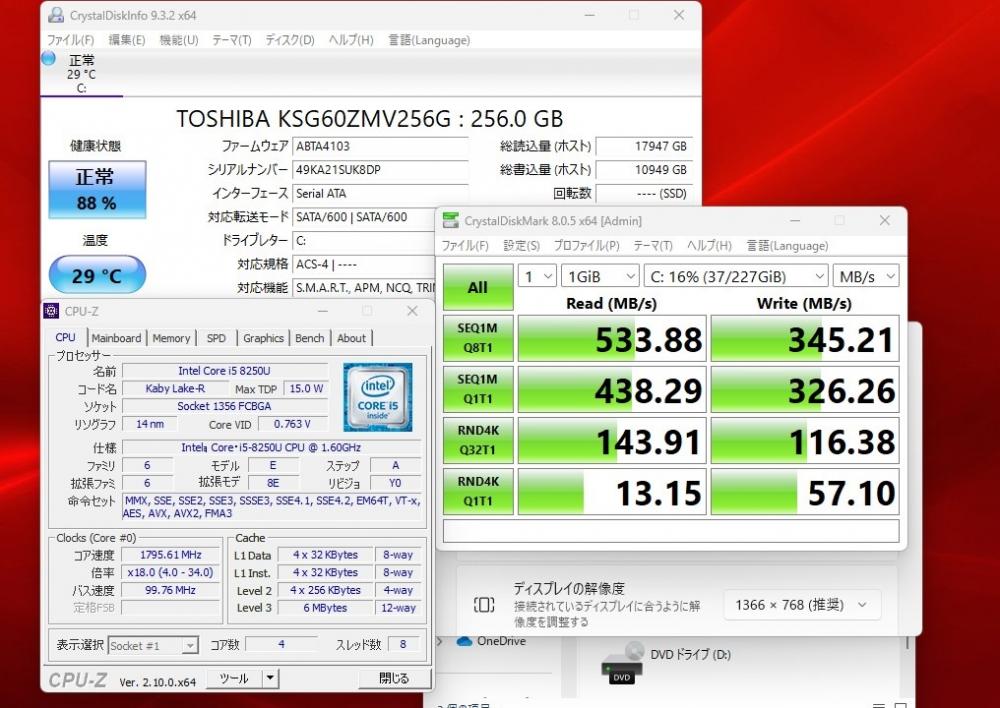Viewport: 1000px width, 708px height.
Task: Open 編集(E) menu in CrystalDiskInfo
Action: pos(126,40)
